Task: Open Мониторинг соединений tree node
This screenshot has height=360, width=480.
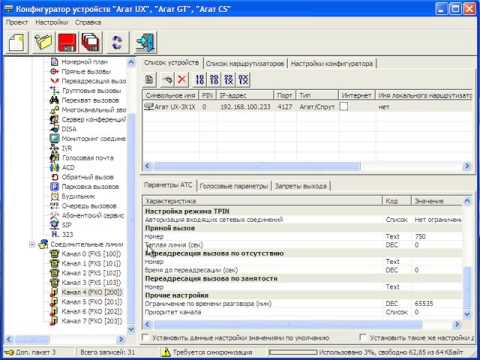Action: 93,139
